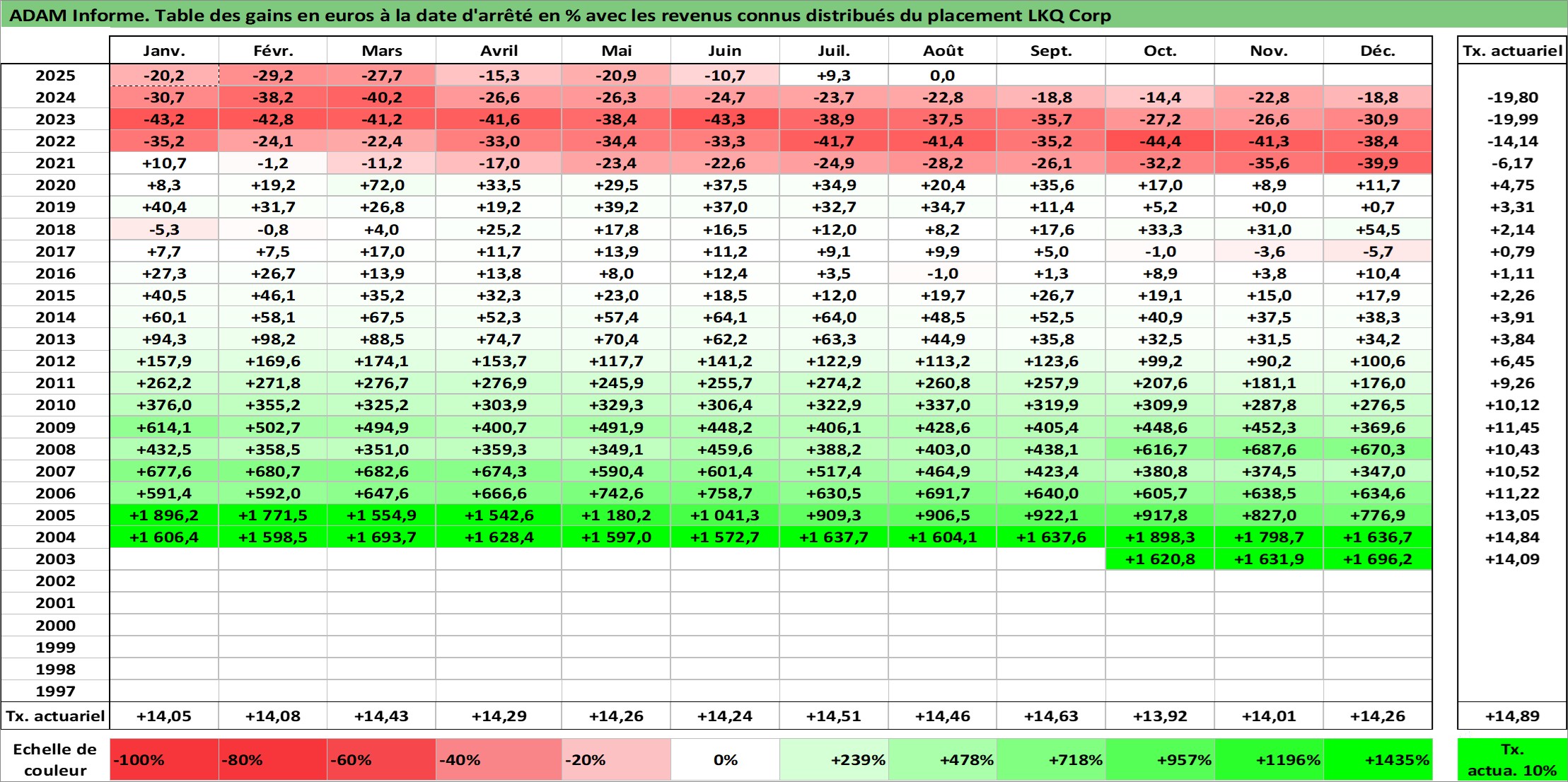
Task: Click the bottom rate +13,92 under Oct.
Action: (x=1160, y=716)
